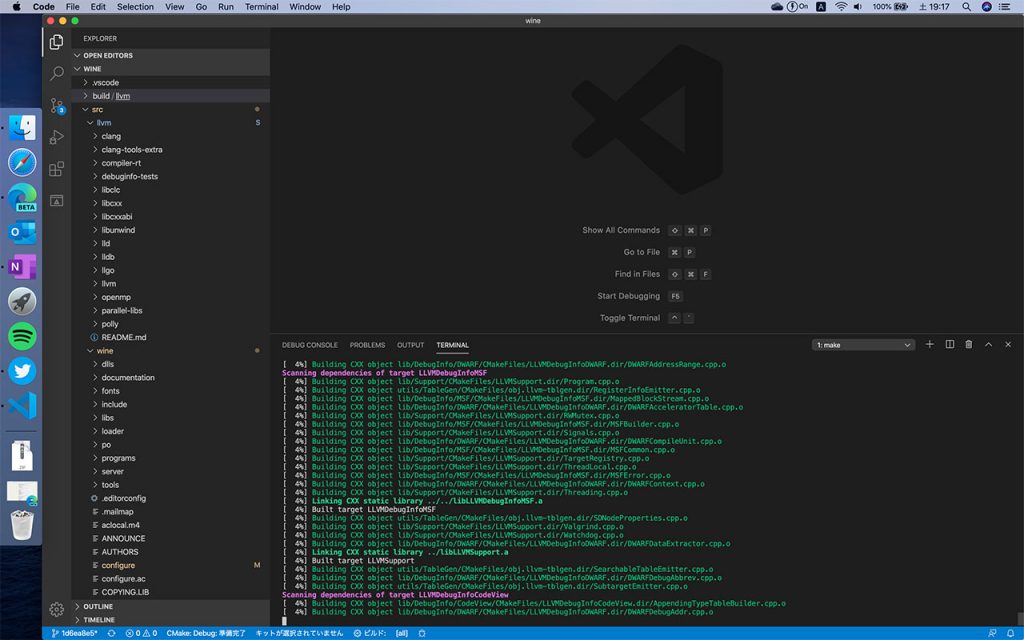Click the git branch 1d6ea8e5* in status bar
Image resolution: width=1024 pixels, height=640 pixels.
click(74, 633)
